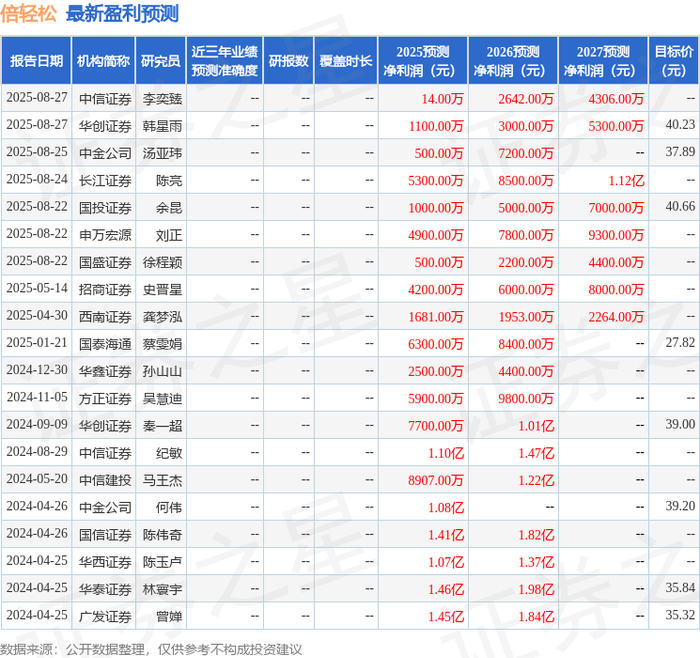Click the 1.82亿 forecast value

(536, 535)
